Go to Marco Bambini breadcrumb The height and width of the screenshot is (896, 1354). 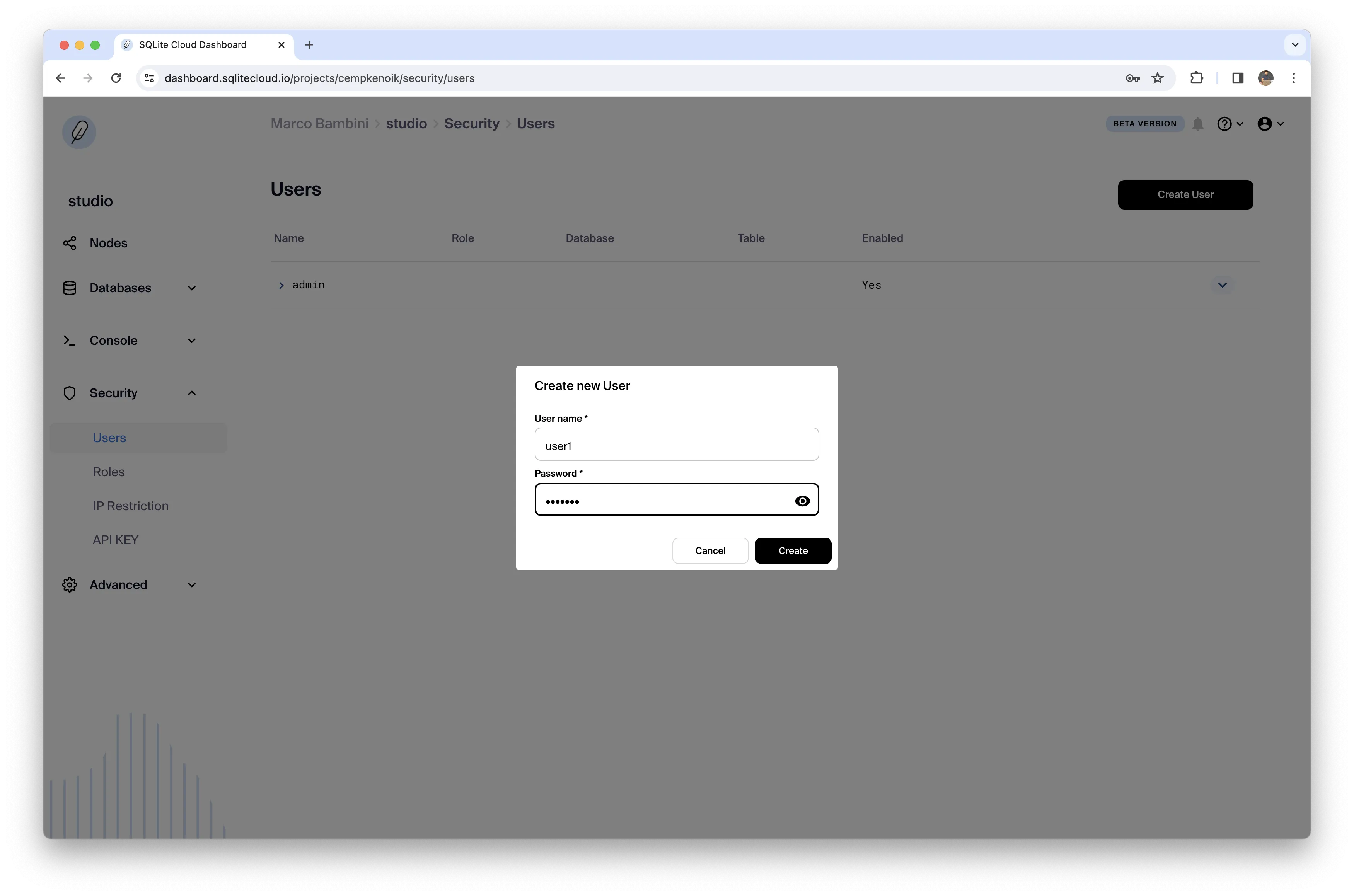(319, 123)
